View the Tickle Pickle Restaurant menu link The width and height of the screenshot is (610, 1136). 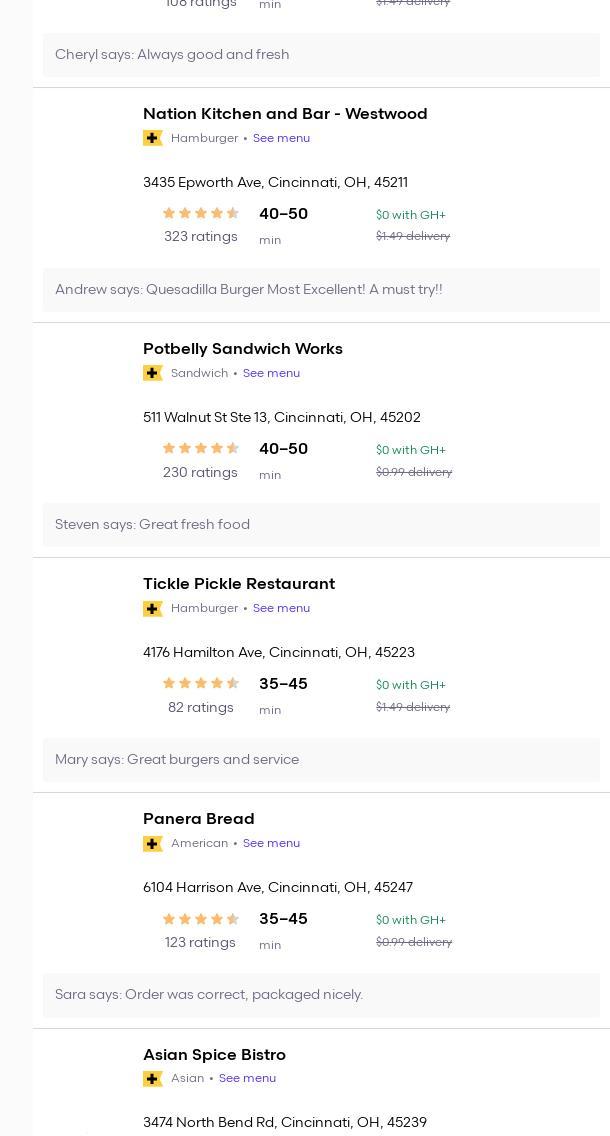281,608
